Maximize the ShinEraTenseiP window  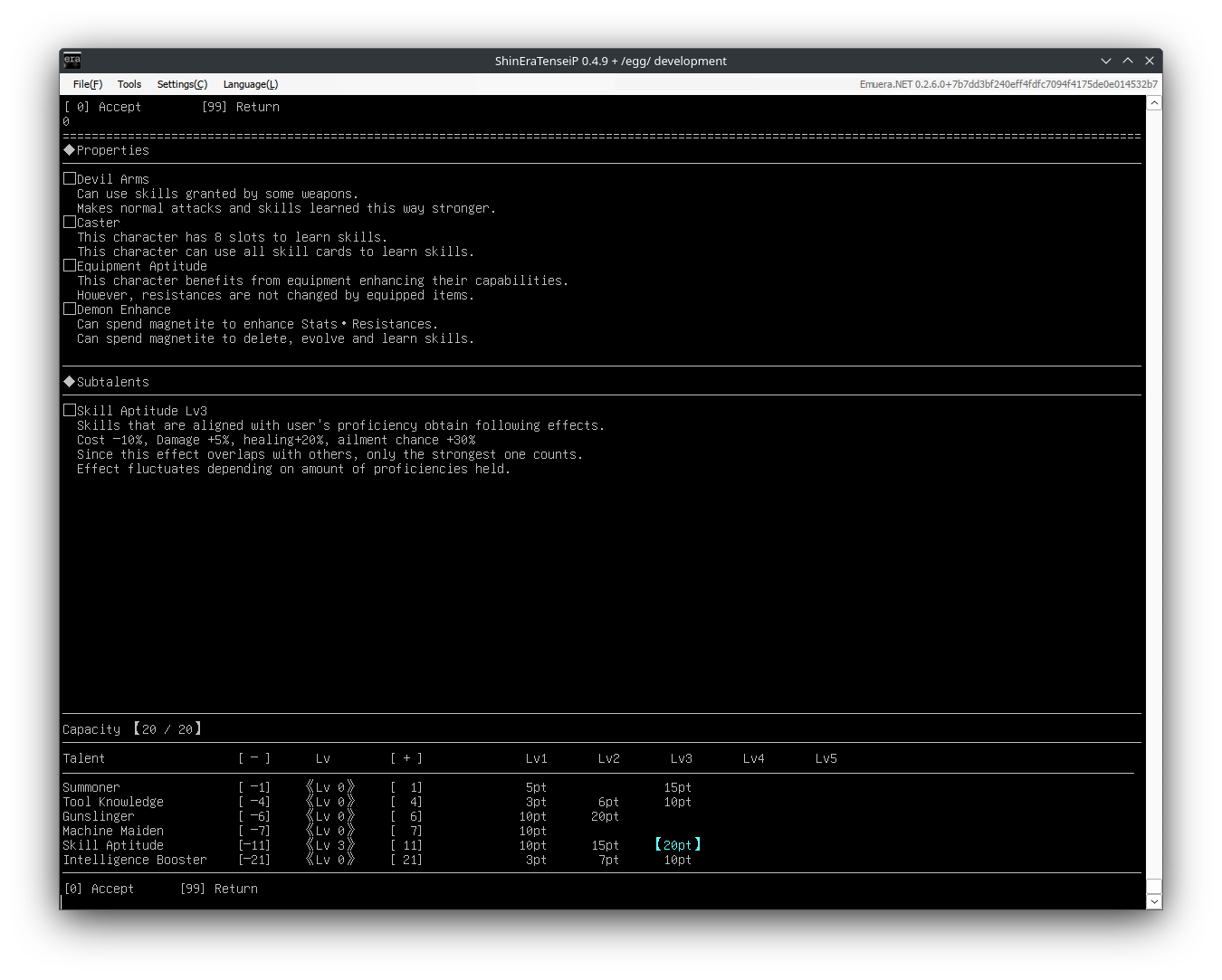(x=1128, y=61)
